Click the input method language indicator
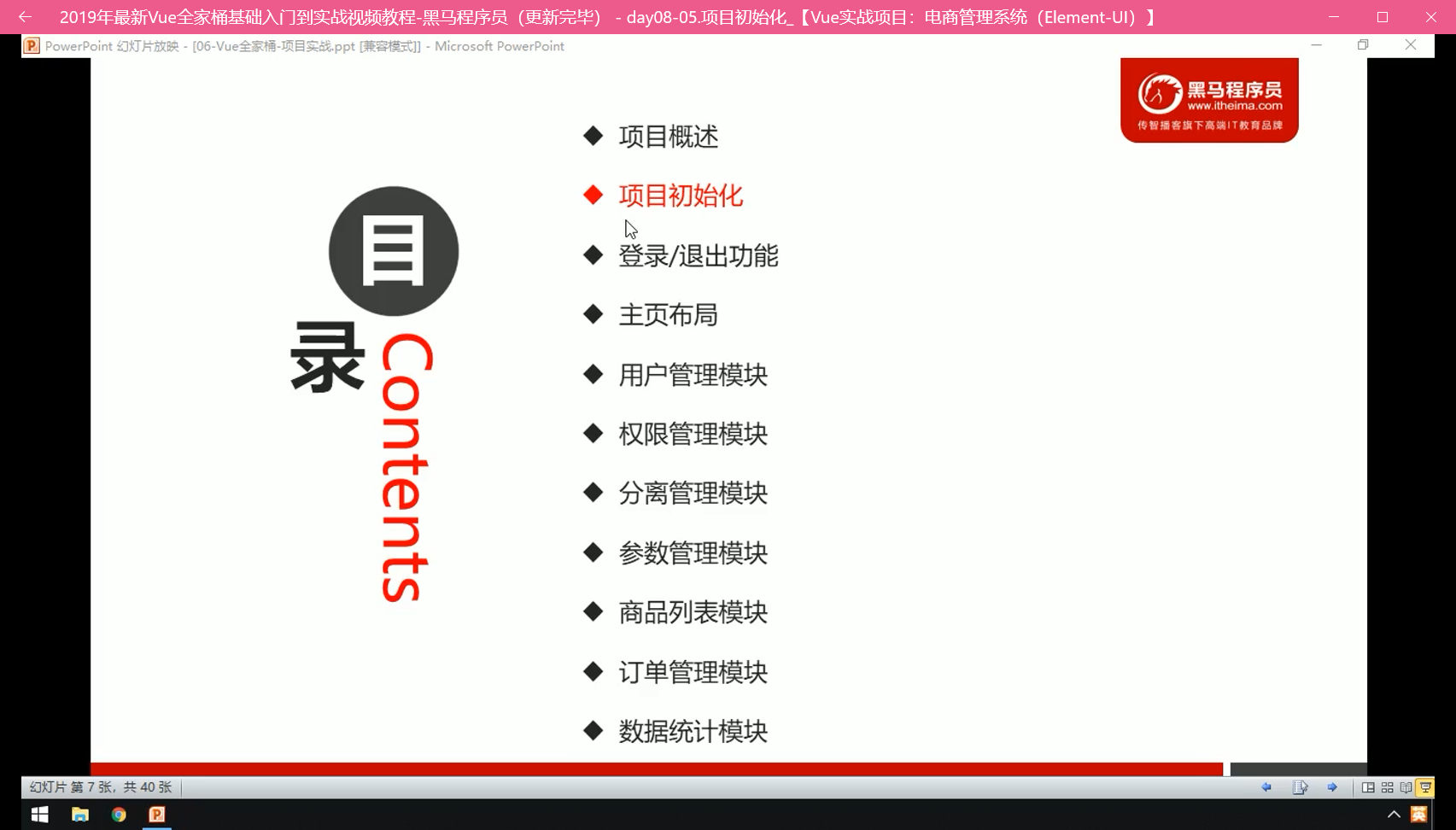The image size is (1456, 830). (x=1419, y=815)
